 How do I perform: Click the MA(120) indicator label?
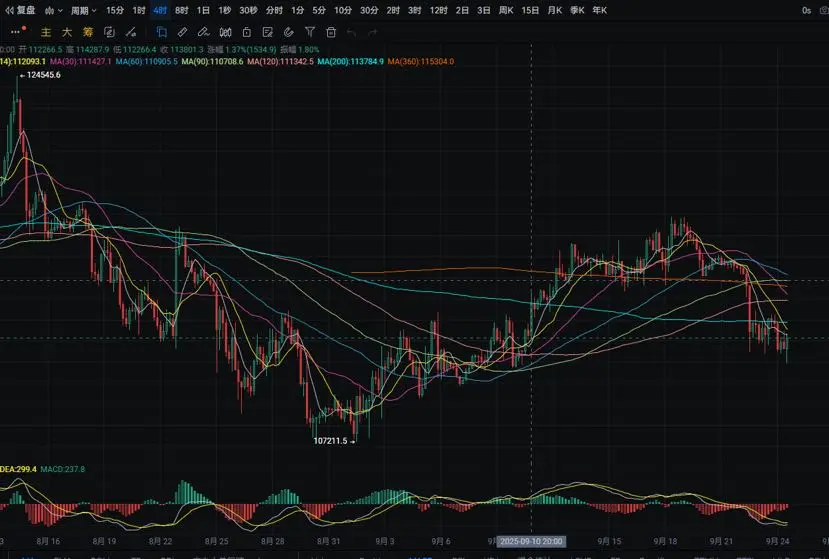(280, 62)
